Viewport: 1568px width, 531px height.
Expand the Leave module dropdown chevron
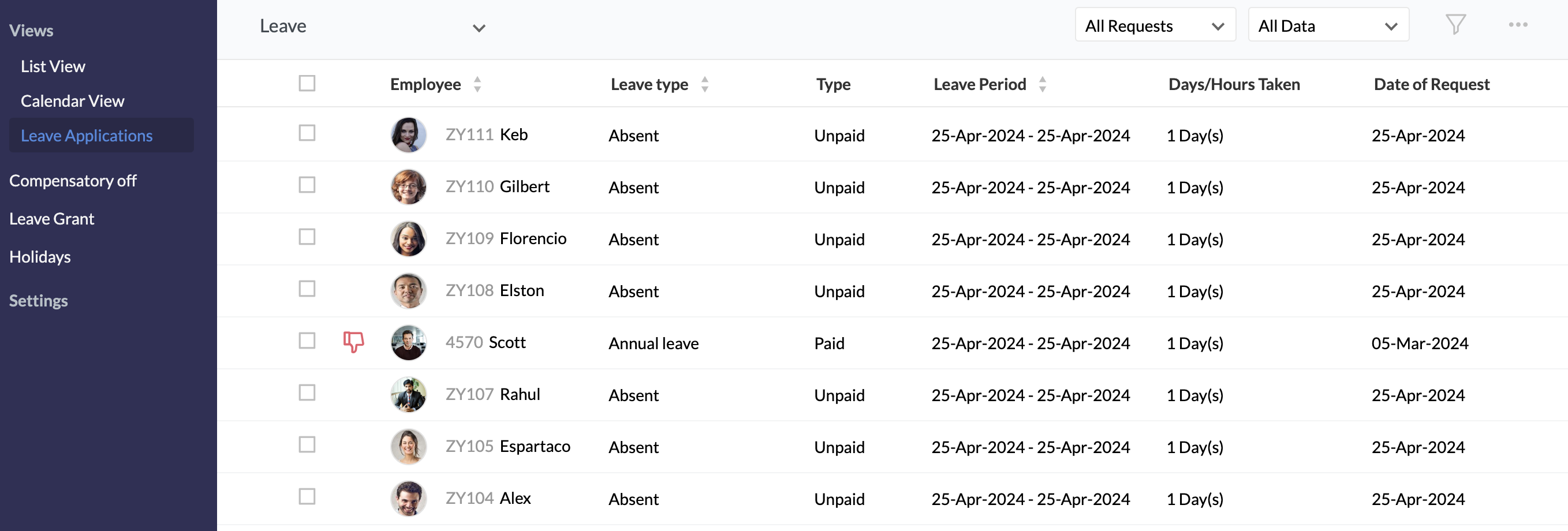pyautogui.click(x=479, y=28)
